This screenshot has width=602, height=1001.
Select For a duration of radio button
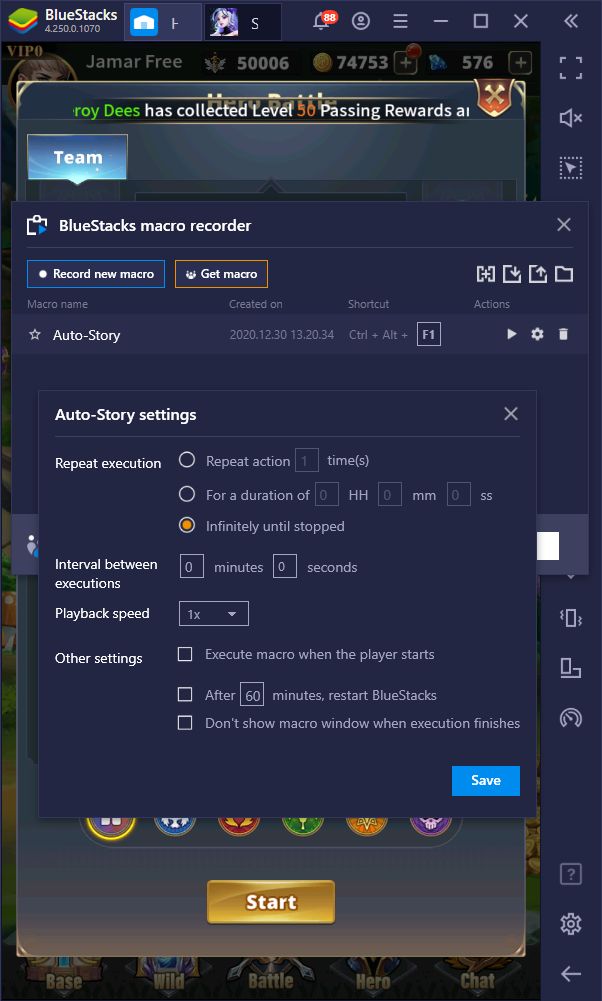(187, 494)
